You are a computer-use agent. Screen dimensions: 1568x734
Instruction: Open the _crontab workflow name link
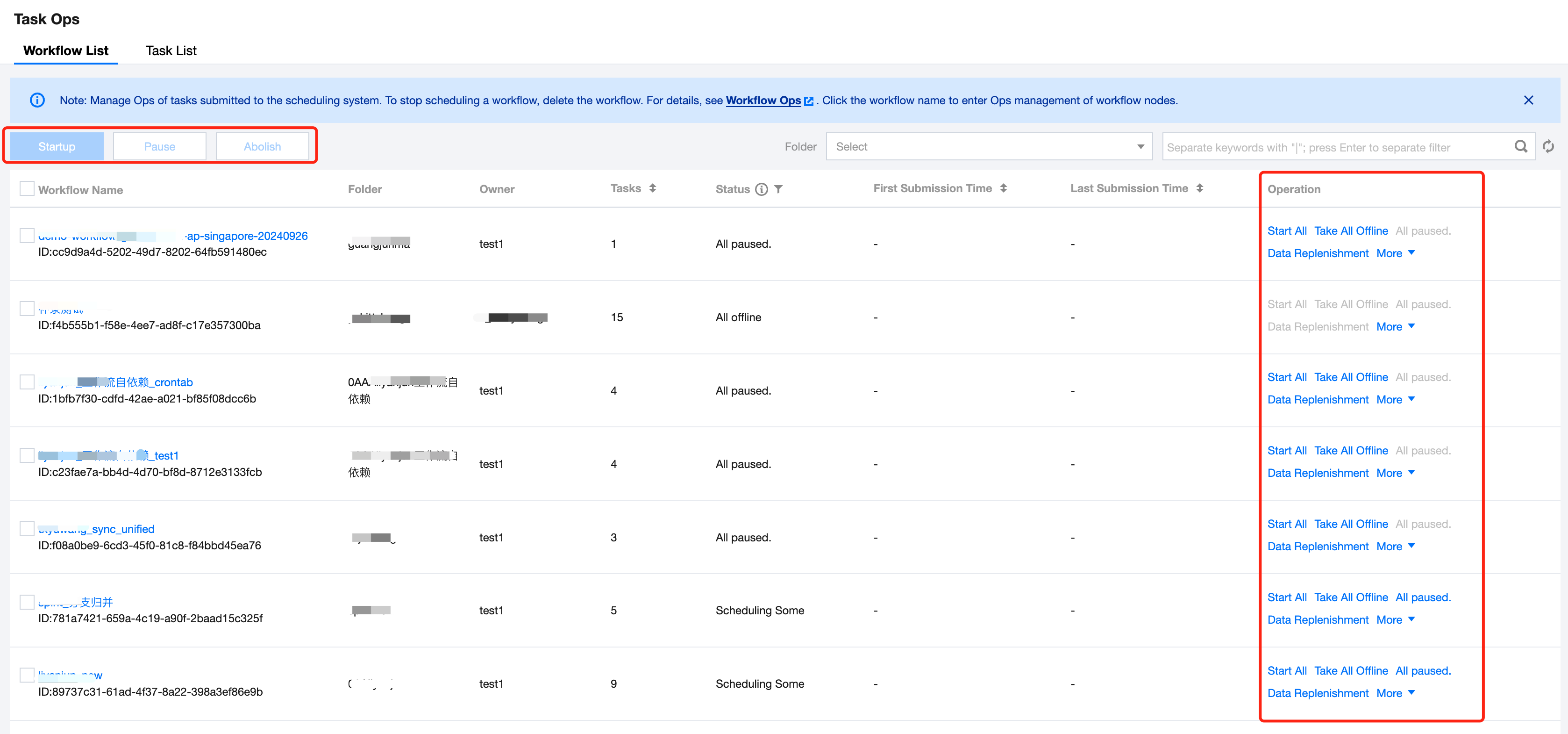152,382
